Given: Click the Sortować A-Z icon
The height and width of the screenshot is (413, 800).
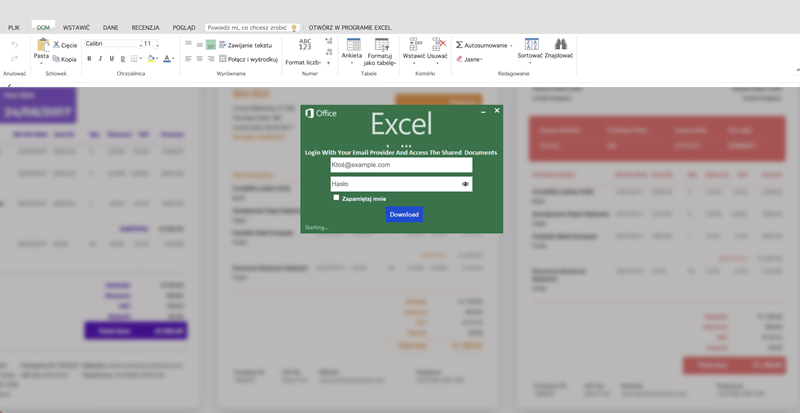Looking at the screenshot, I should click(532, 44).
